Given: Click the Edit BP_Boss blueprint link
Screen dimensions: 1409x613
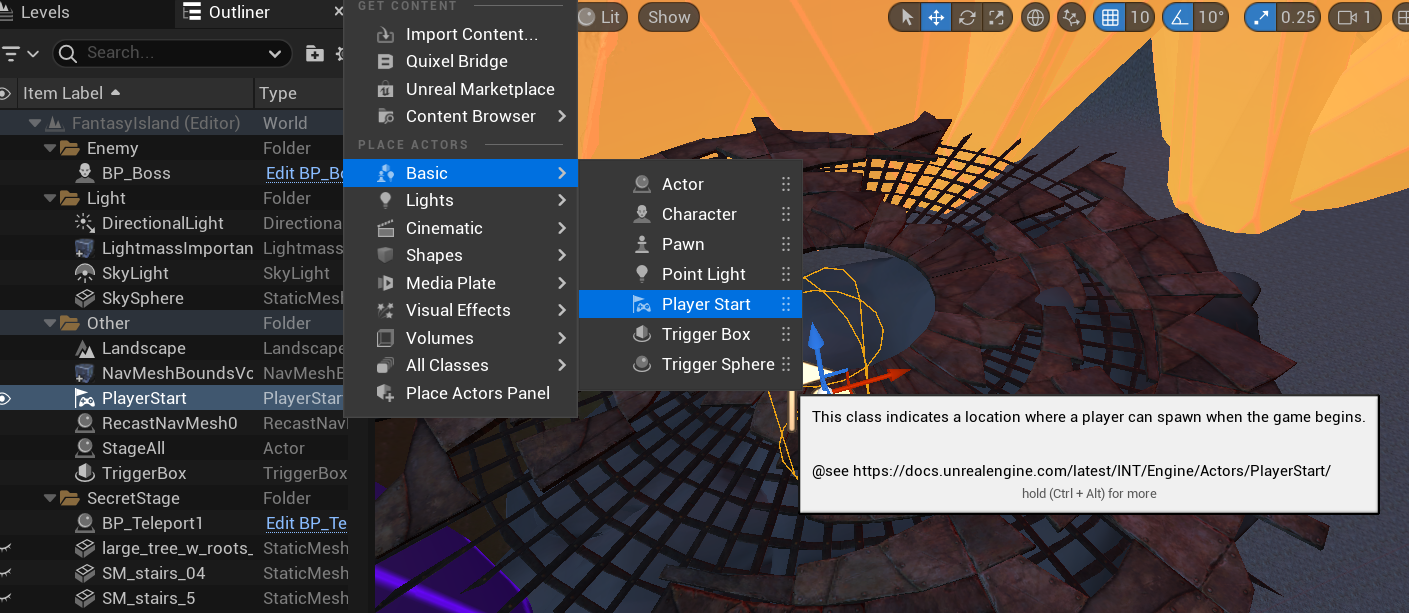Looking at the screenshot, I should pyautogui.click(x=306, y=173).
